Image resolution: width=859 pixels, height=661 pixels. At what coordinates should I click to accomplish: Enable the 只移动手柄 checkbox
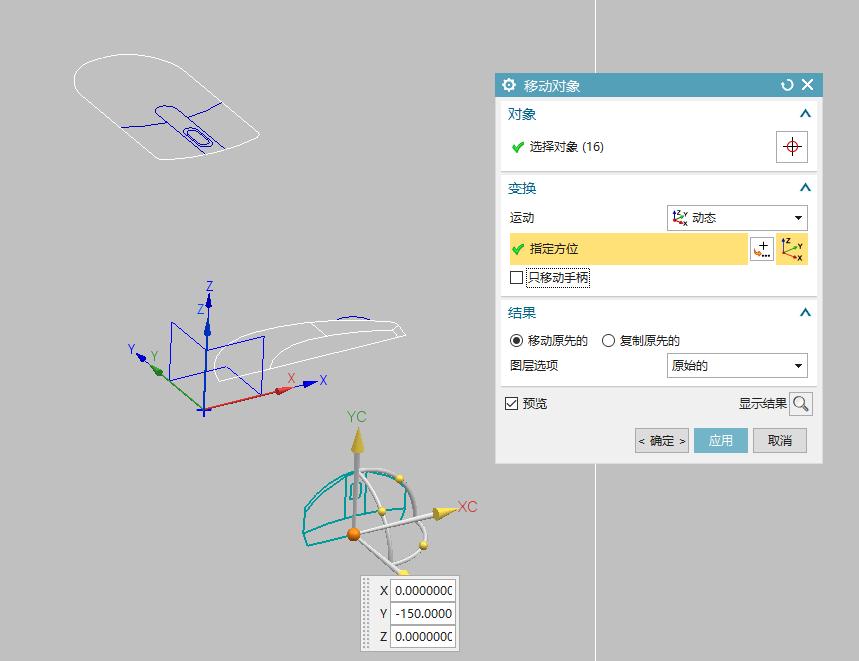(517, 277)
